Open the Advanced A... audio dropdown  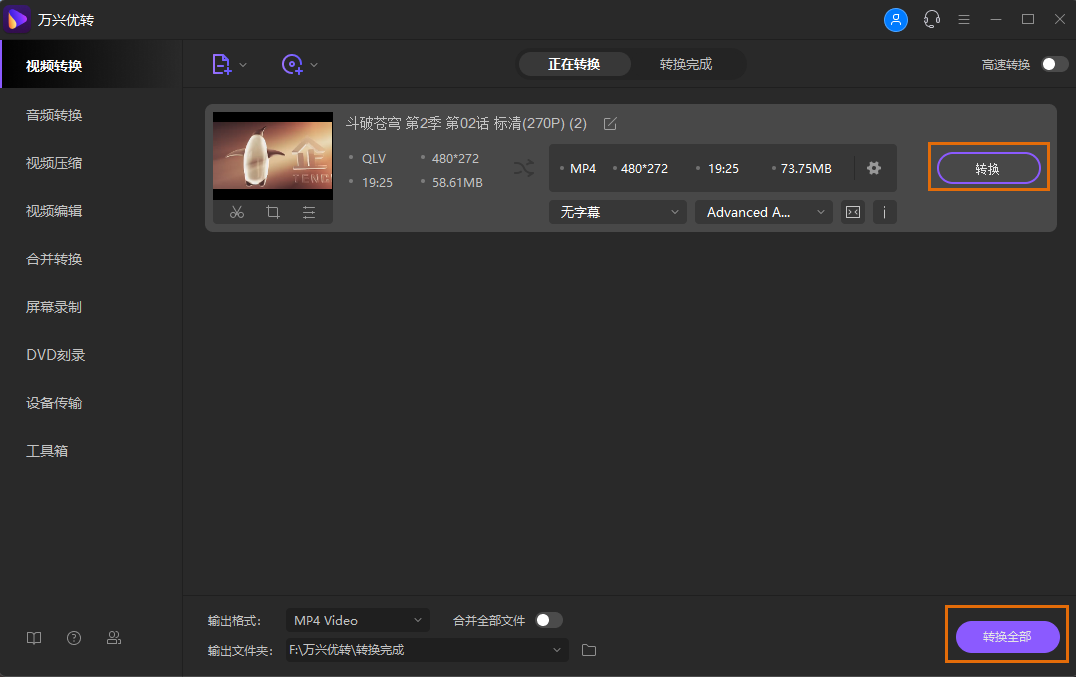763,212
